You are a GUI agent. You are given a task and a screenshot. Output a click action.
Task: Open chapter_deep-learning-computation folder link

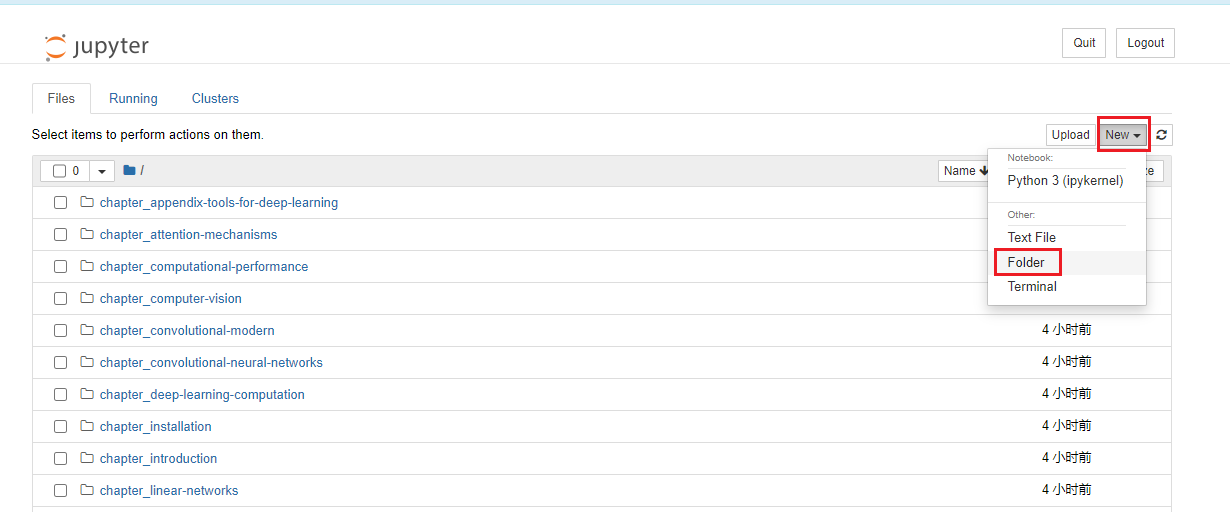[x=202, y=394]
